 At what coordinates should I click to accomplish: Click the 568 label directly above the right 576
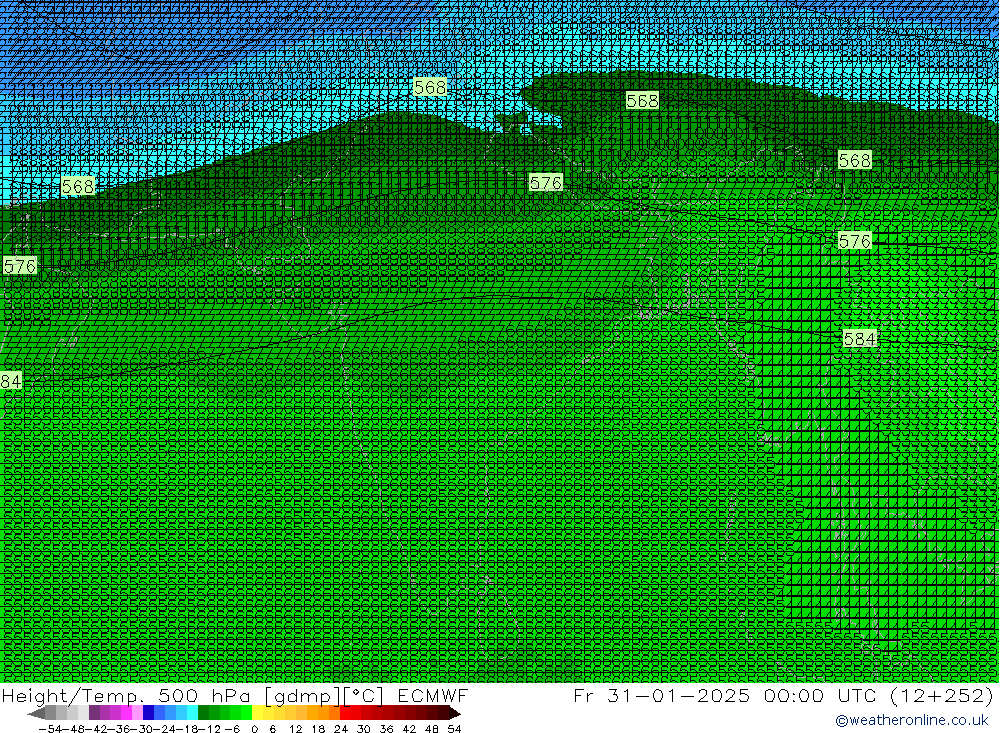point(854,160)
